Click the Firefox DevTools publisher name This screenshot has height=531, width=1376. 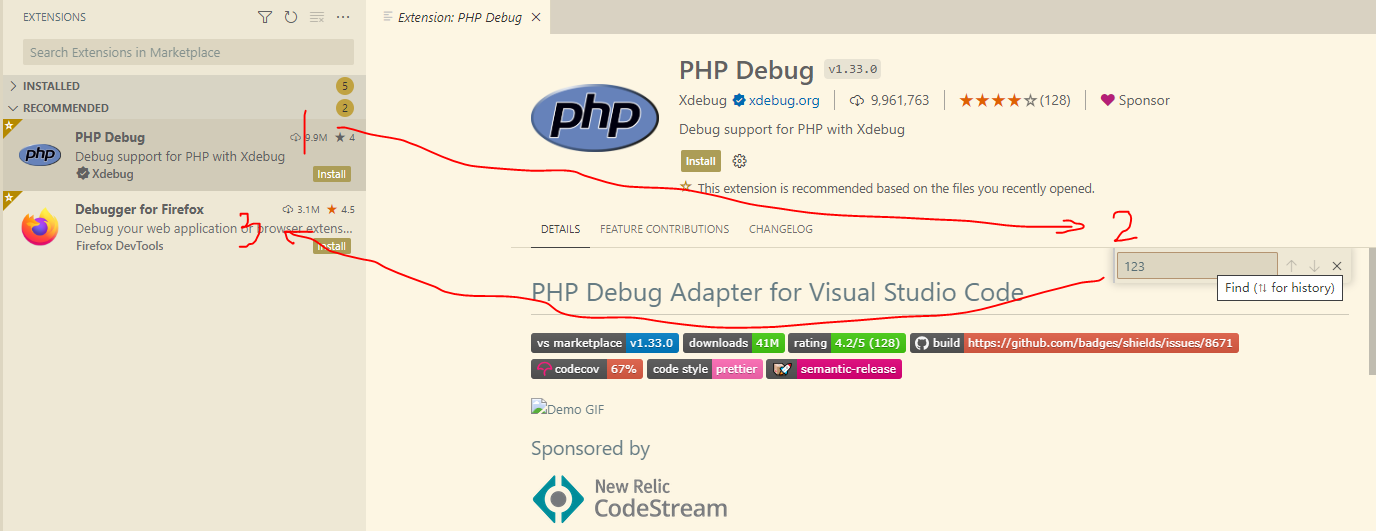119,246
